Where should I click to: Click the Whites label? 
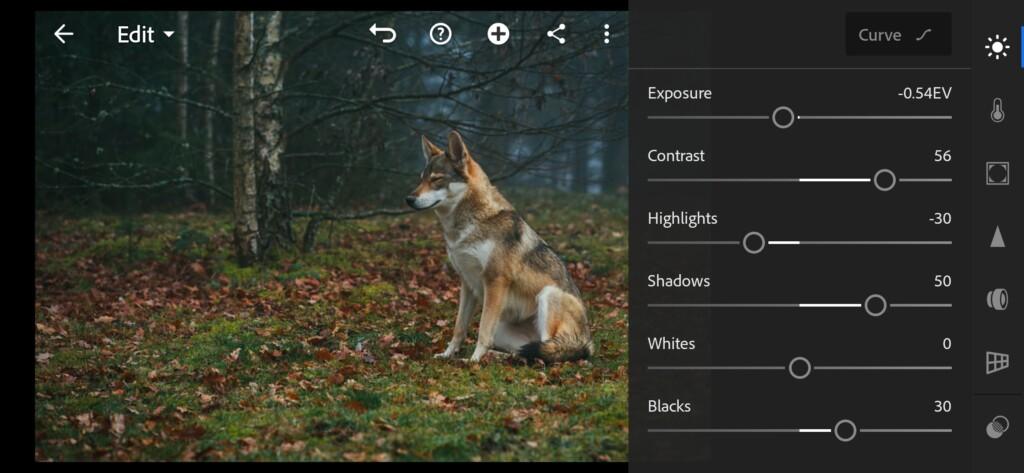coord(671,344)
